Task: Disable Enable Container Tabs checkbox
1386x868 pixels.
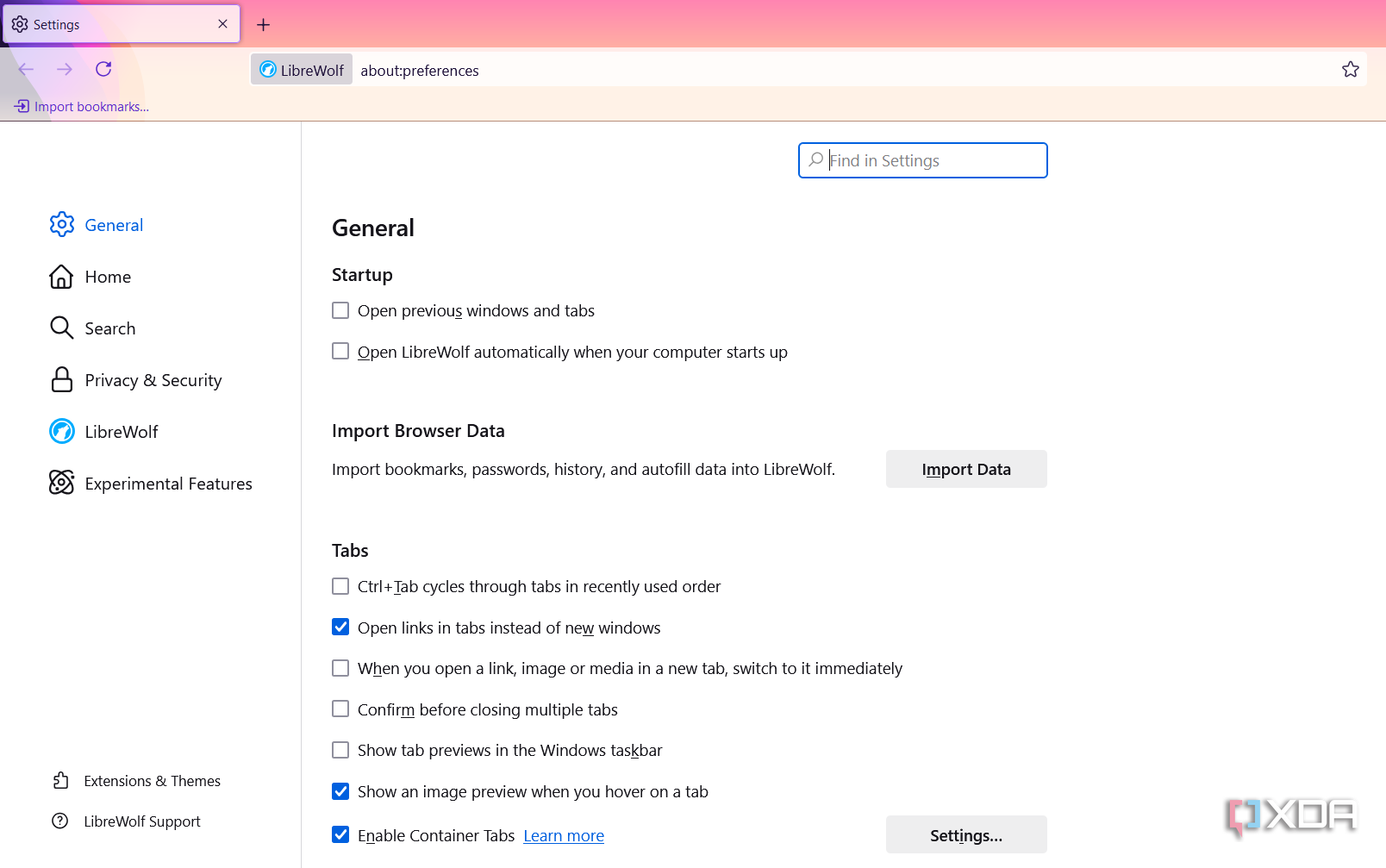Action: tap(340, 834)
